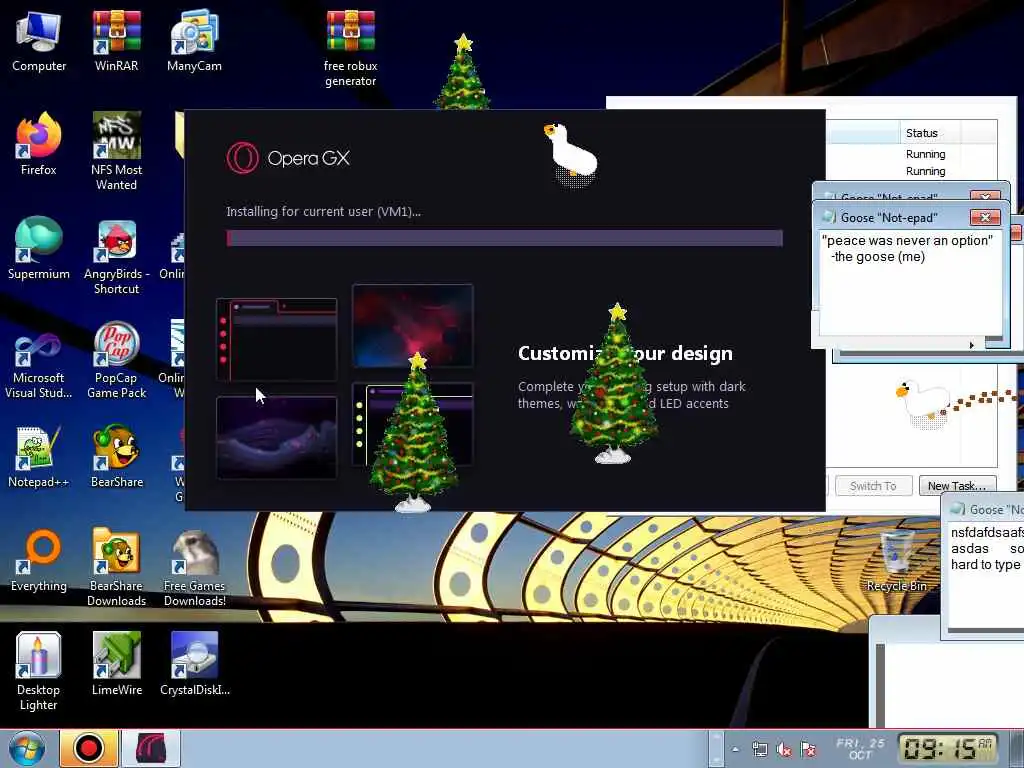Image resolution: width=1024 pixels, height=768 pixels.
Task: Launch the BearShare desktop shortcut
Action: 116,456
